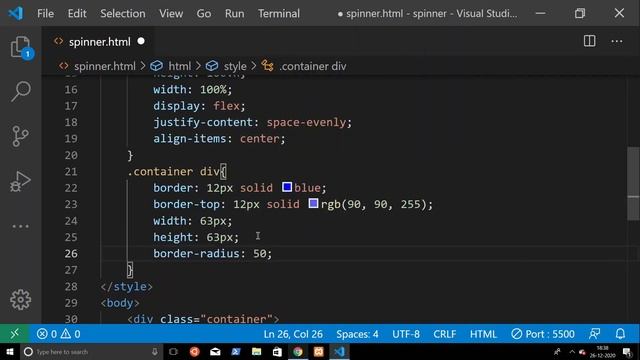Change end of line sequence CRLF
Screen dimensions: 640x360
pos(444,334)
